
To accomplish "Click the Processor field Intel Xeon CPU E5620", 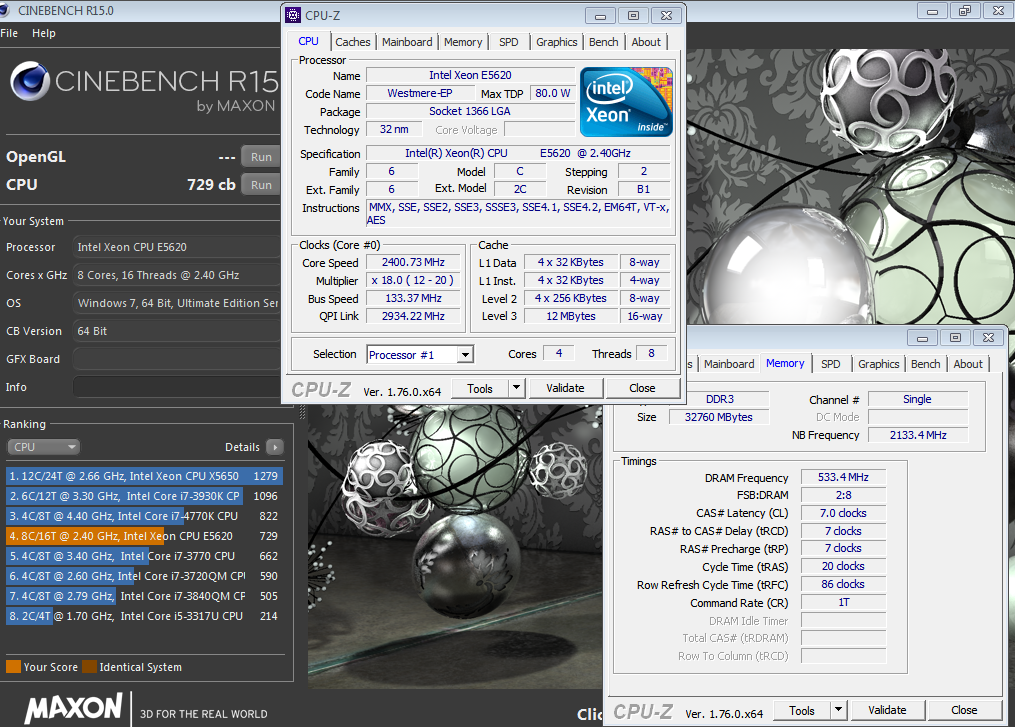I will [x=177, y=247].
